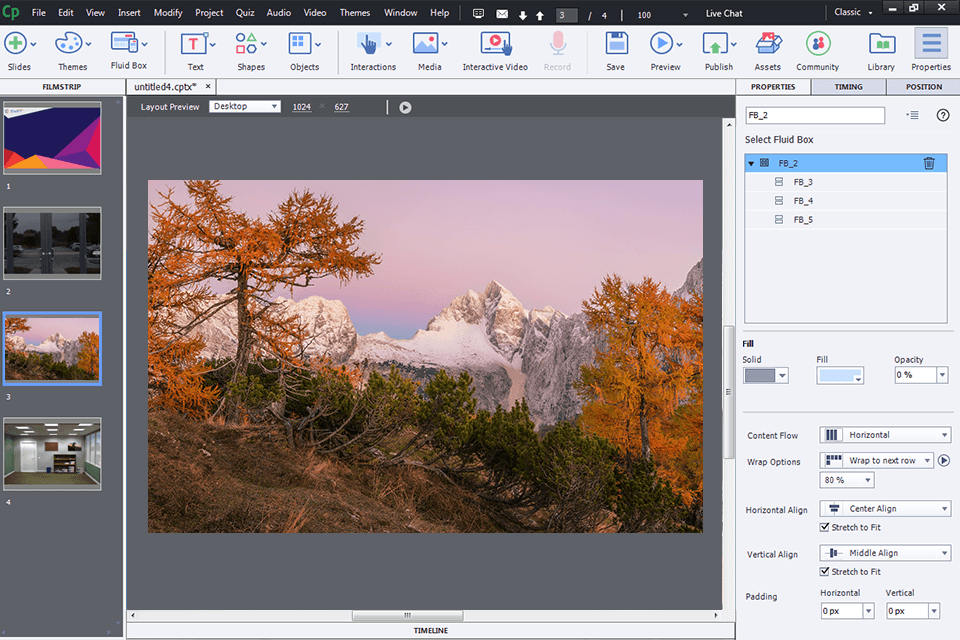Open the Opacity value dropdown
This screenshot has height=640, width=960.
point(942,375)
